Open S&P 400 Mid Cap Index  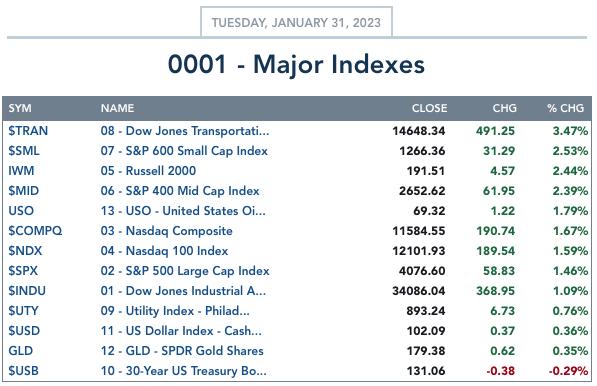[180, 191]
